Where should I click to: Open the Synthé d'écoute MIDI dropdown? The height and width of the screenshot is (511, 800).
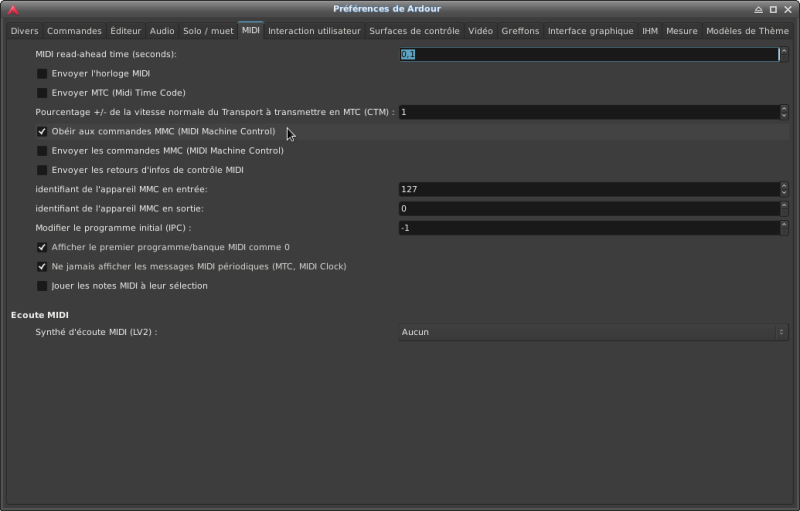coord(592,332)
